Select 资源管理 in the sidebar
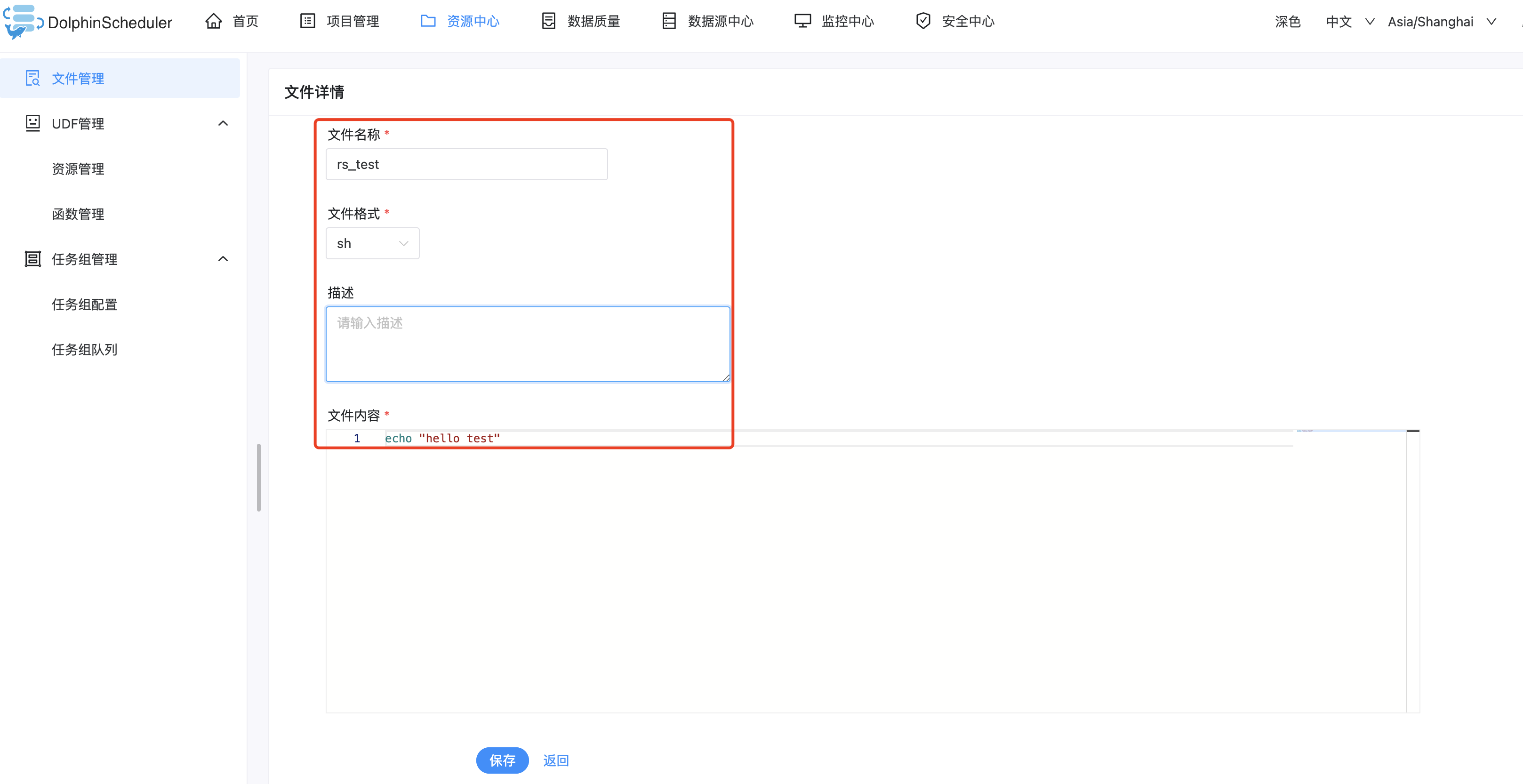This screenshot has width=1523, height=784. tap(78, 169)
